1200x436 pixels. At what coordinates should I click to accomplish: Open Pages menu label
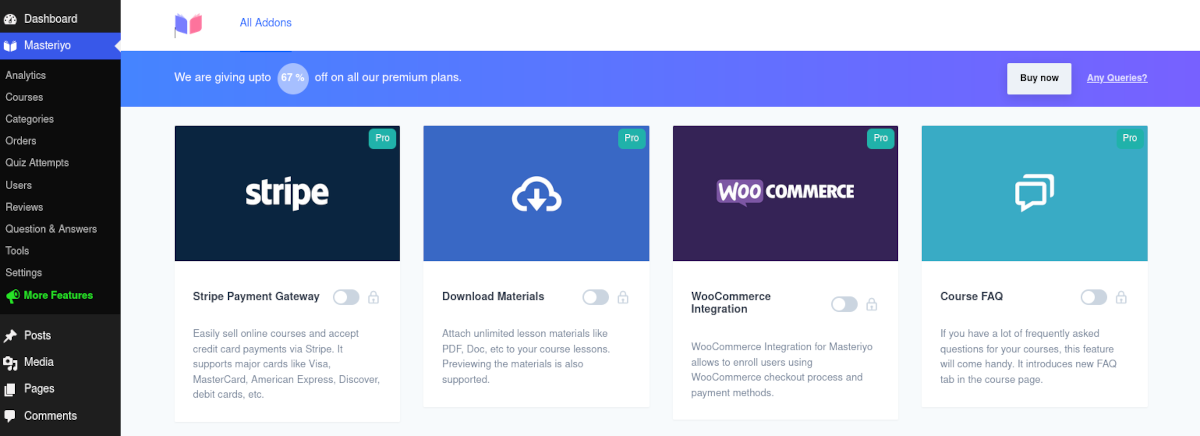click(x=40, y=389)
